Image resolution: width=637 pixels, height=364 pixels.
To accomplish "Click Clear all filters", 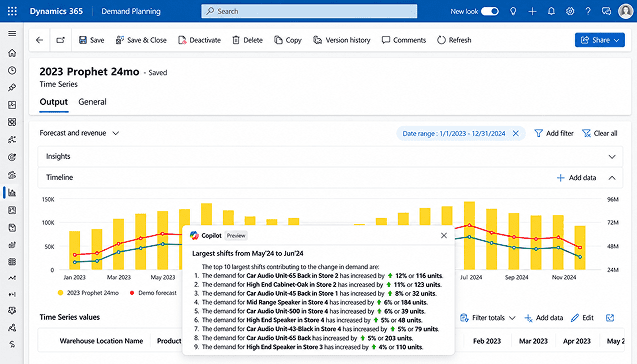I will pos(600,133).
